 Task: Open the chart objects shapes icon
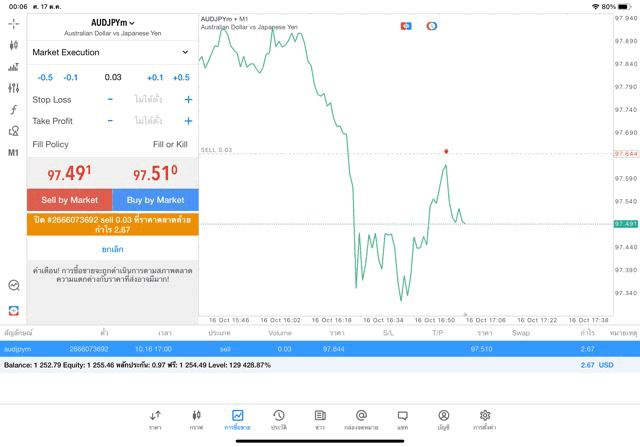point(14,131)
